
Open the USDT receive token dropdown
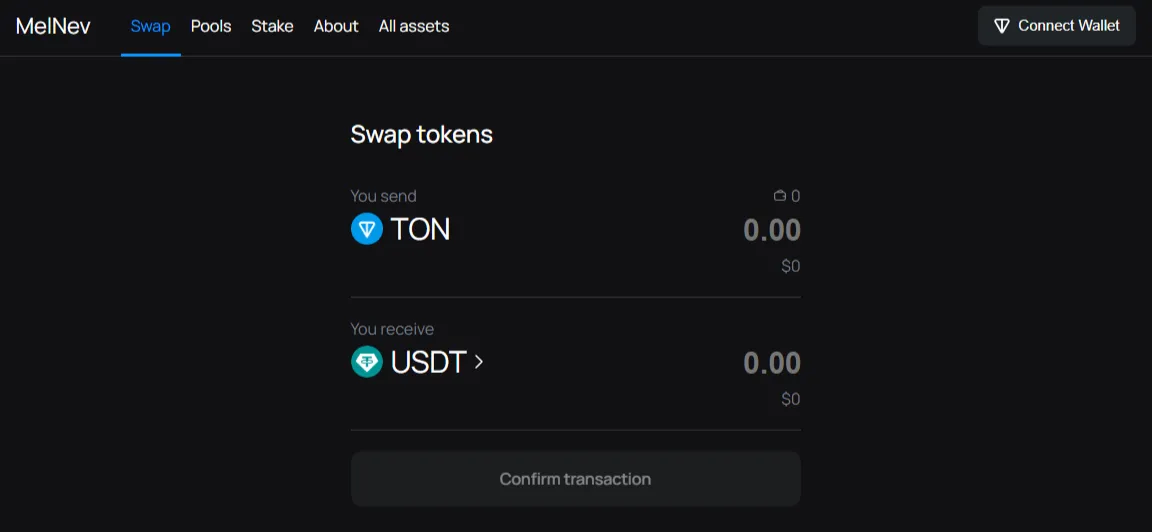[x=417, y=362]
